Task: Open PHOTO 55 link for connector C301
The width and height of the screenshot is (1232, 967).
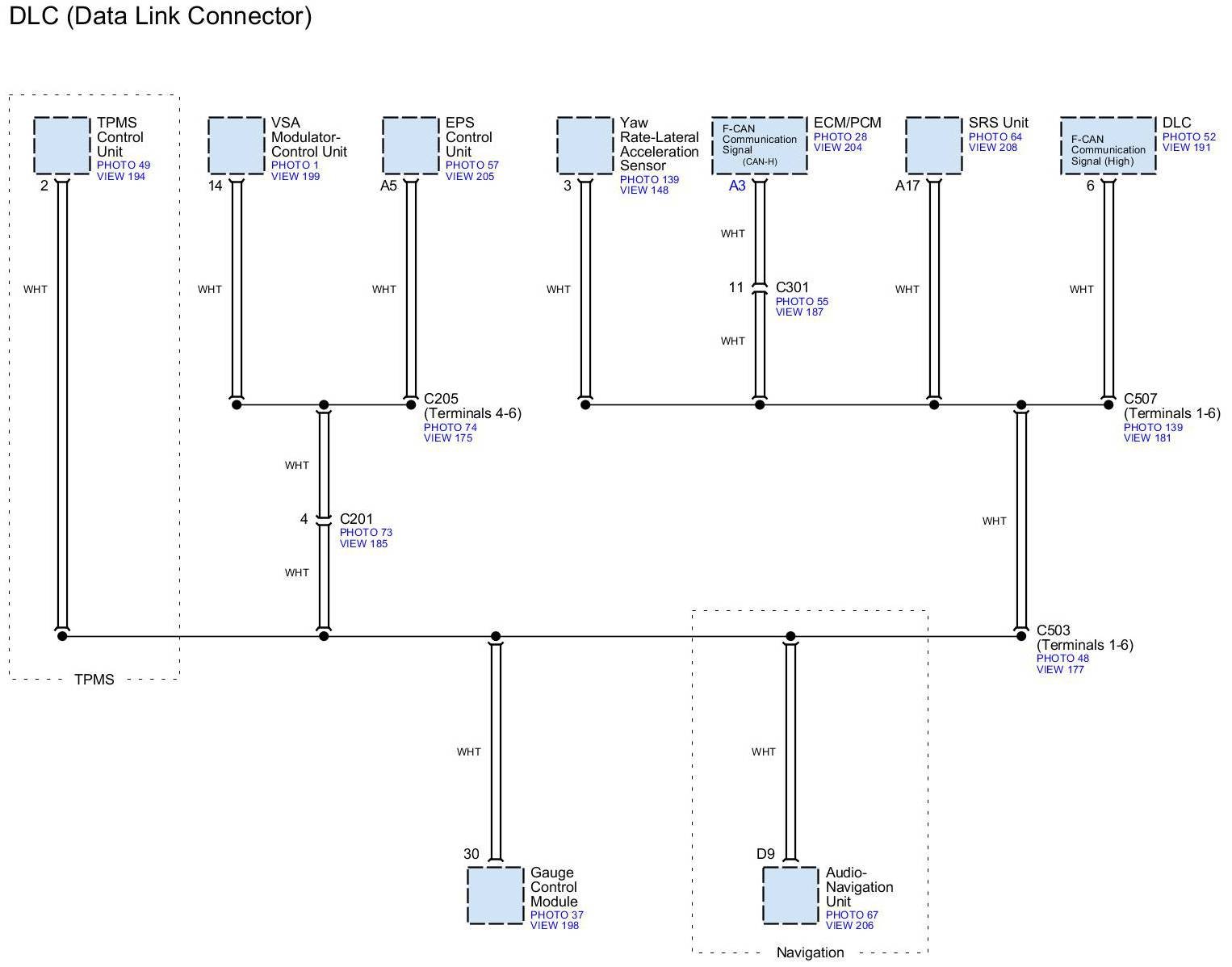Action: pos(802,302)
